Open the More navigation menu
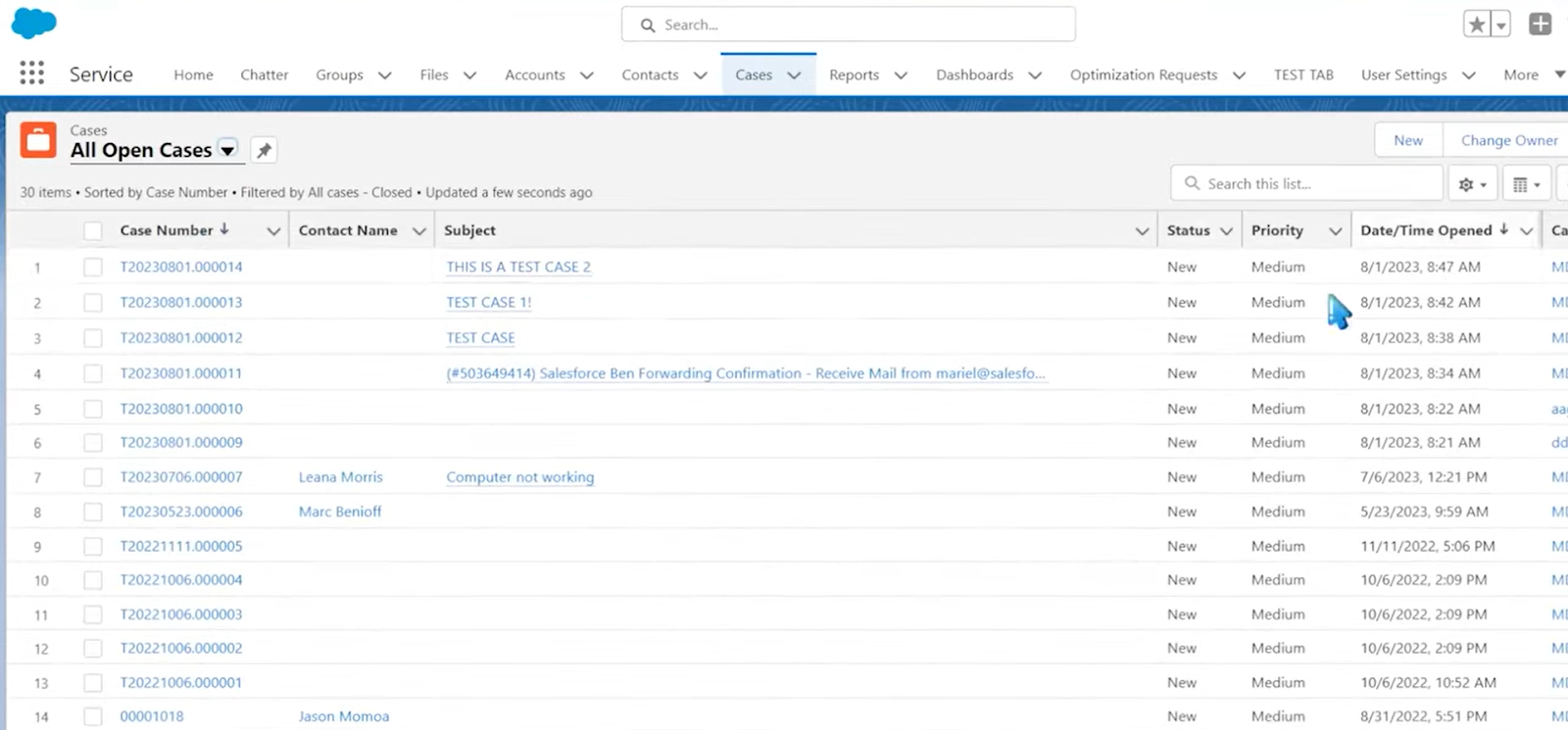 [1534, 74]
